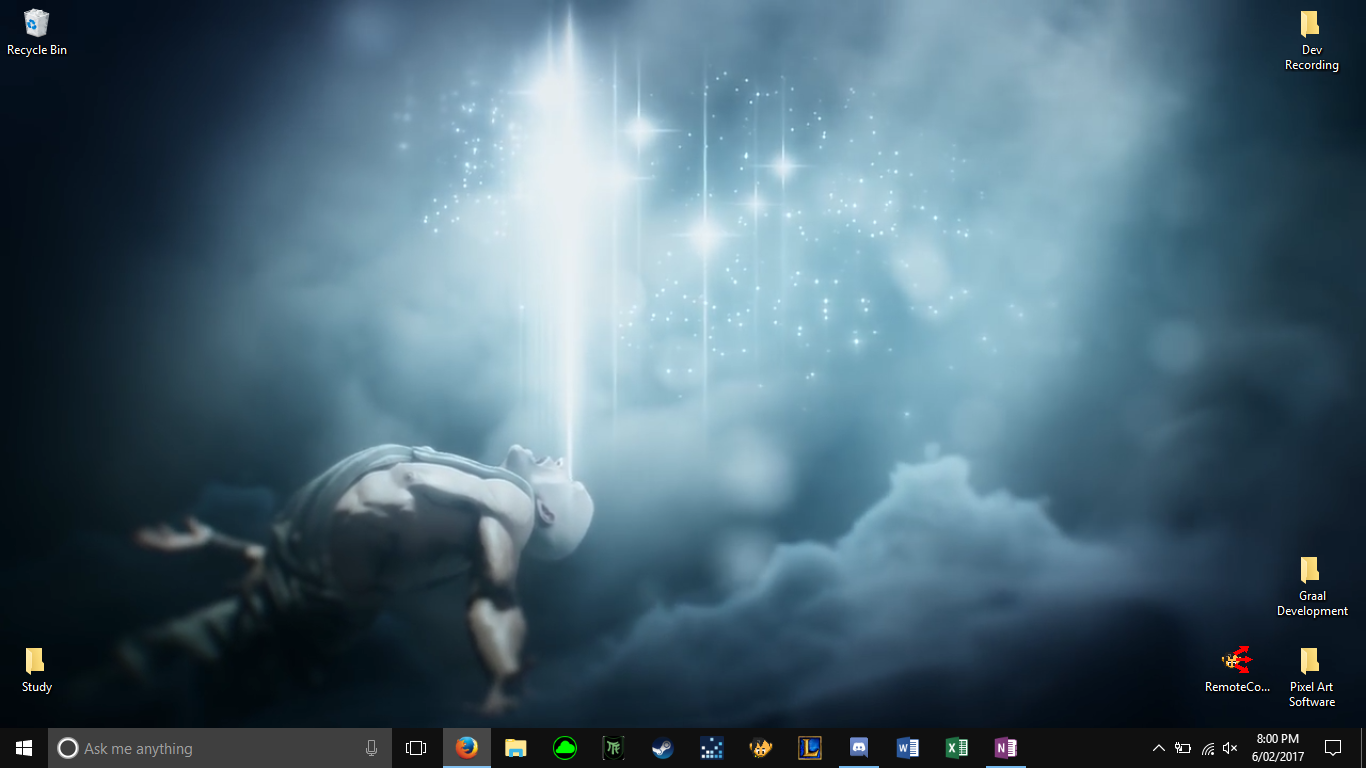Click the green cloud taskbar icon
The width and height of the screenshot is (1367, 768).
(564, 748)
